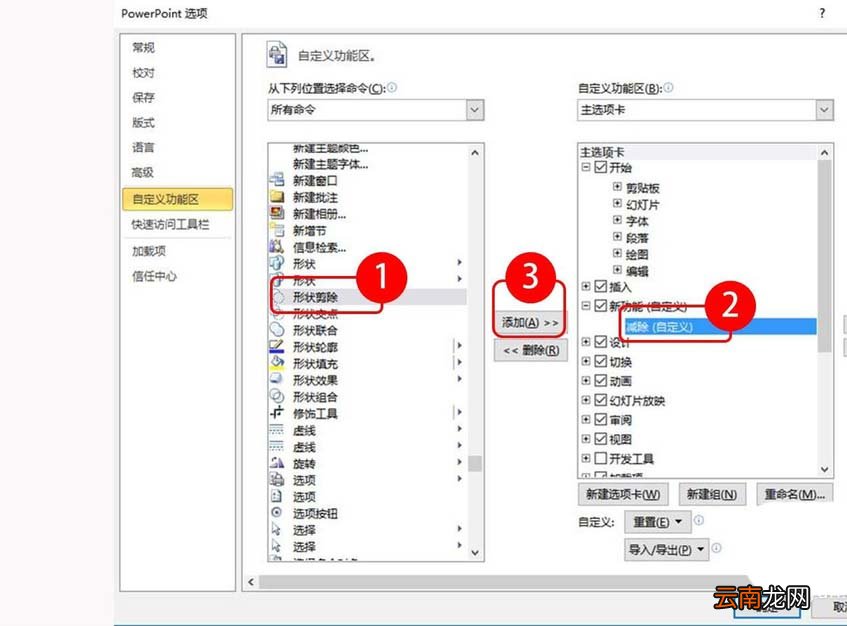
Task: Expand the 幻灯片放映 tree node
Action: [x=586, y=400]
